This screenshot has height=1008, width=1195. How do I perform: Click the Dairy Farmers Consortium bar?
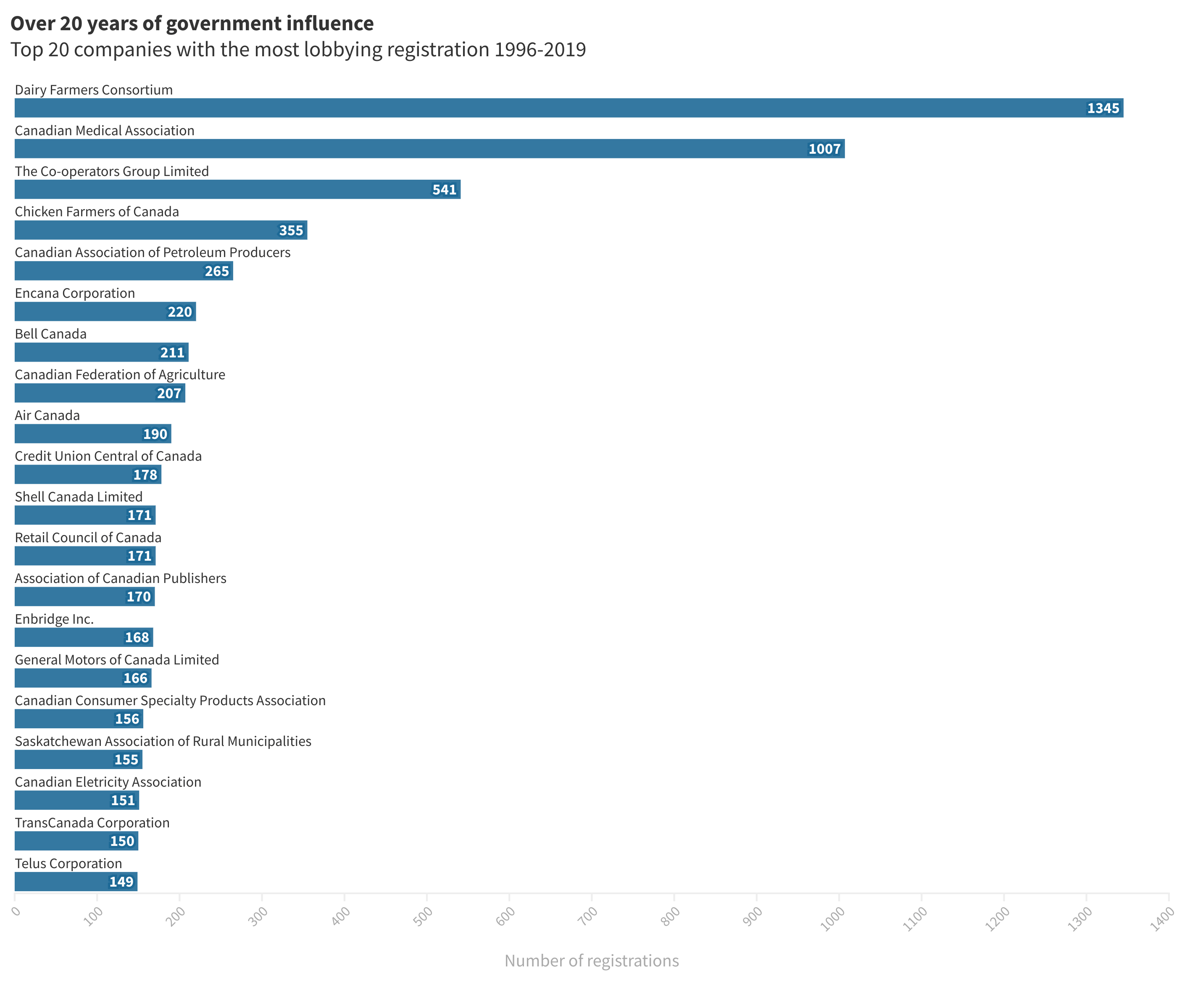[x=569, y=108]
